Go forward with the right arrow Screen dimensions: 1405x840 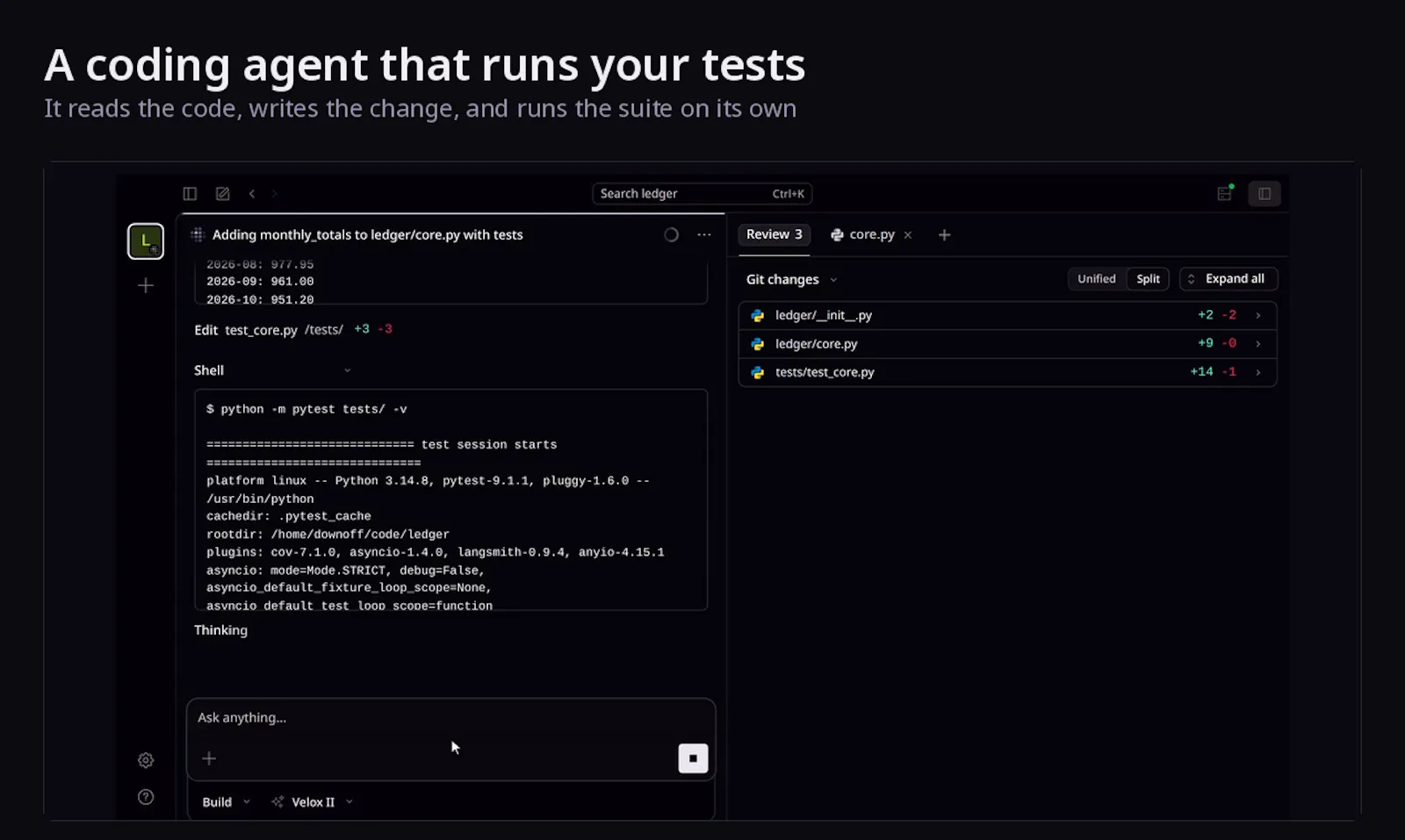pyautogui.click(x=274, y=194)
